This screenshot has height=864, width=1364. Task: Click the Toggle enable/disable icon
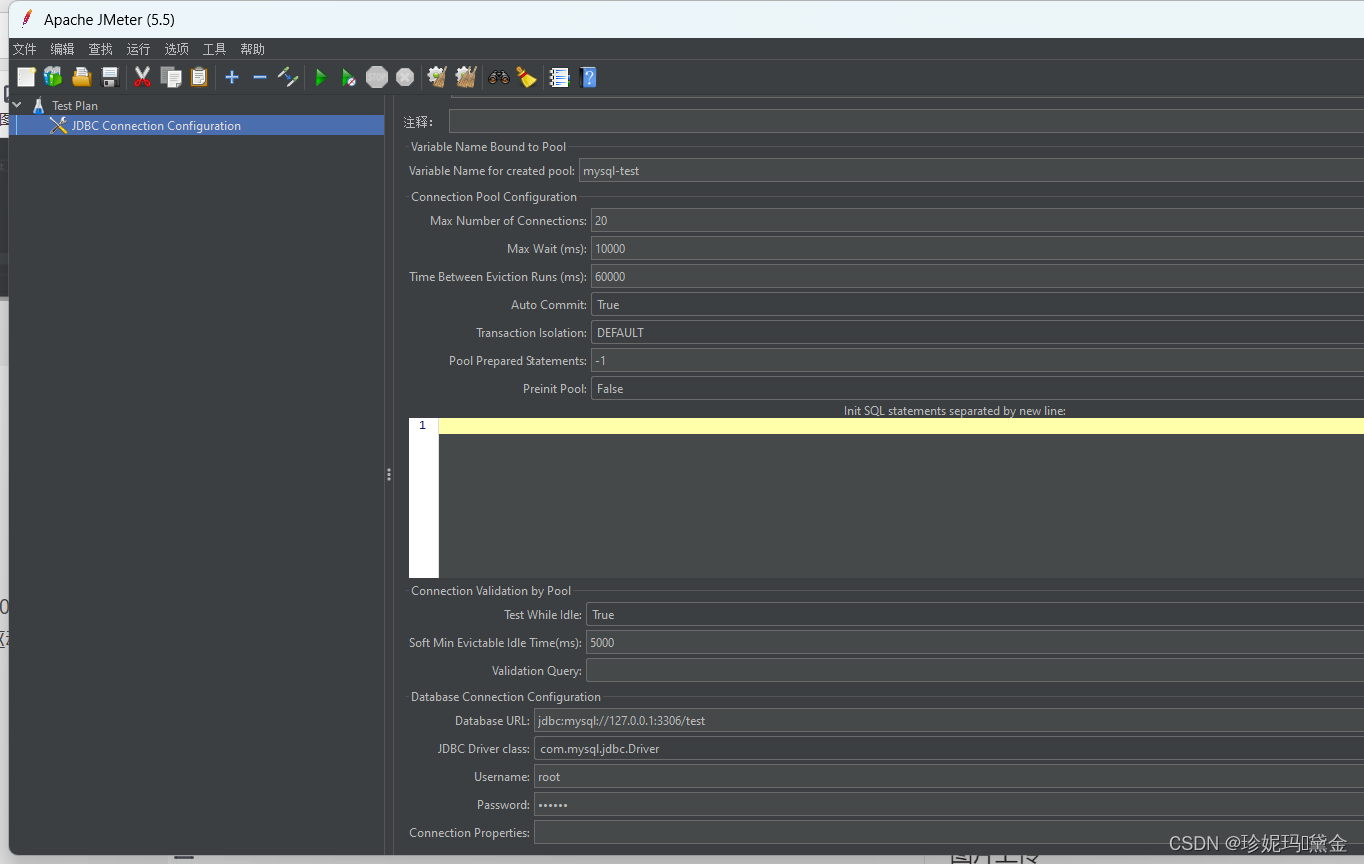coord(288,77)
